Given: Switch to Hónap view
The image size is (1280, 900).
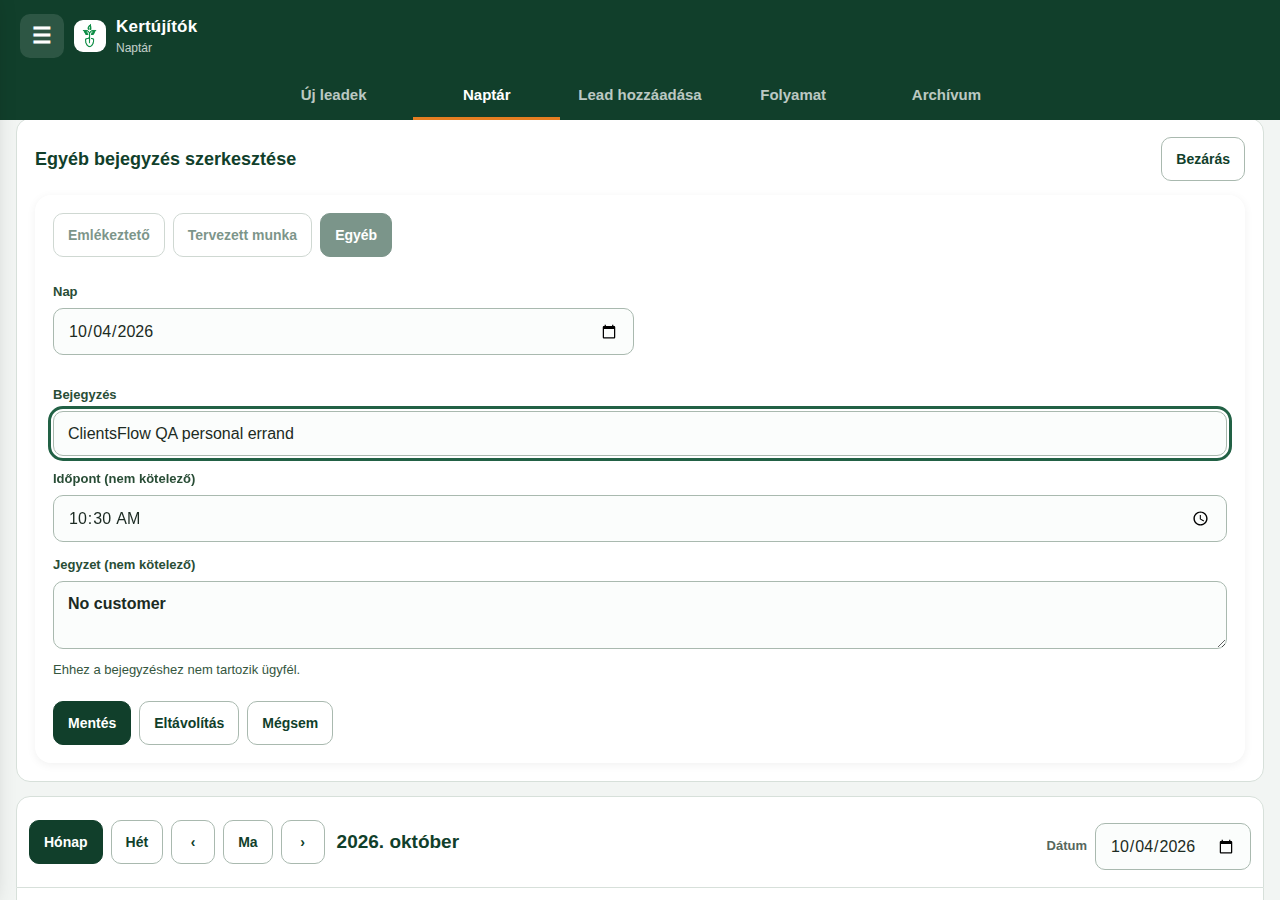Looking at the screenshot, I should pyautogui.click(x=66, y=842).
